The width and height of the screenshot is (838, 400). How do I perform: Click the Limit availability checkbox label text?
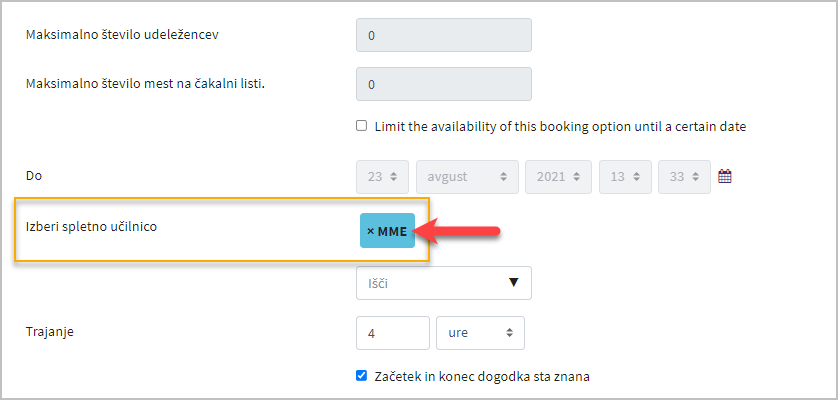560,127
